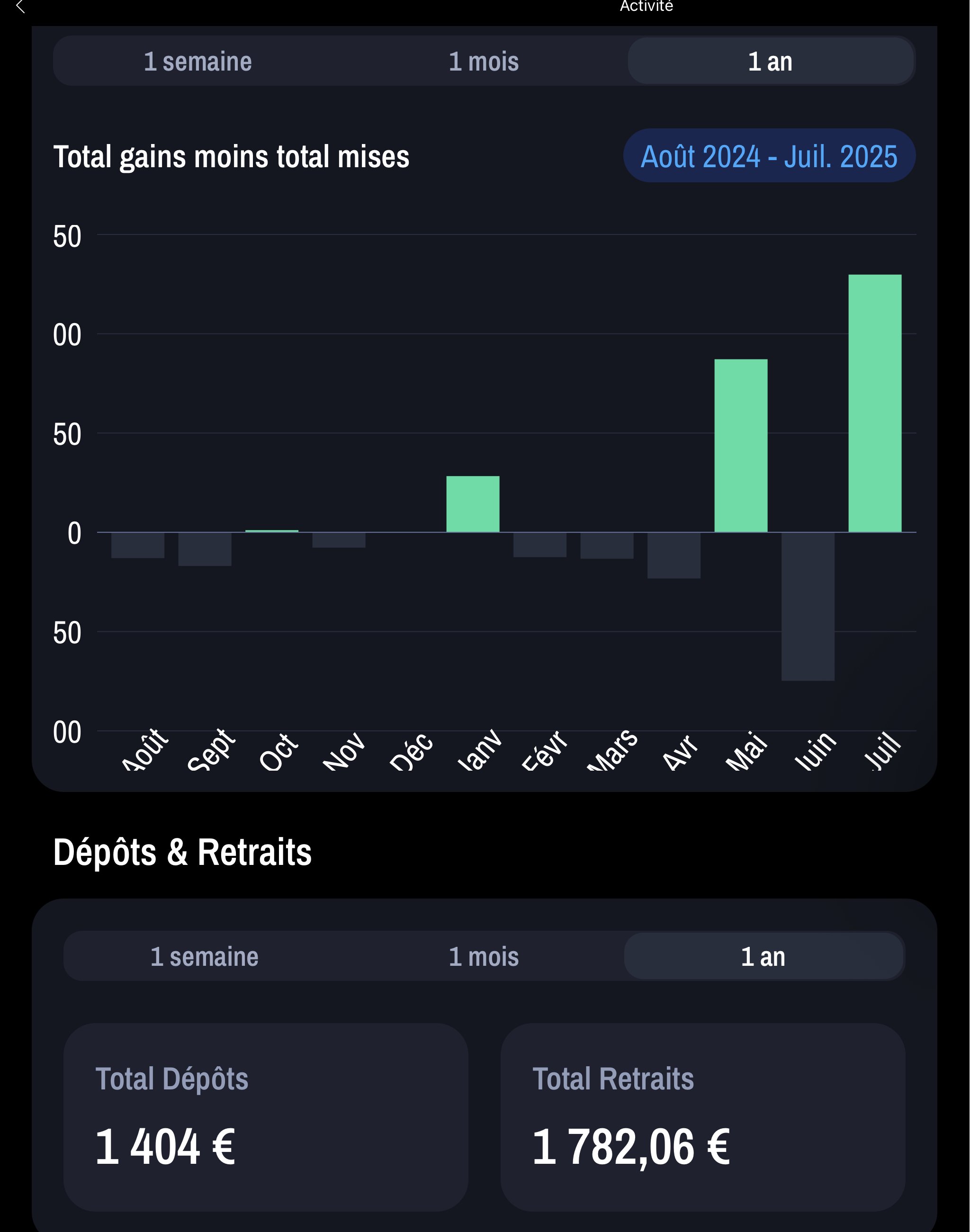Choose '1 mois' under Dépôts & Retraits
Screen dimensions: 970x1232
click(x=484, y=956)
